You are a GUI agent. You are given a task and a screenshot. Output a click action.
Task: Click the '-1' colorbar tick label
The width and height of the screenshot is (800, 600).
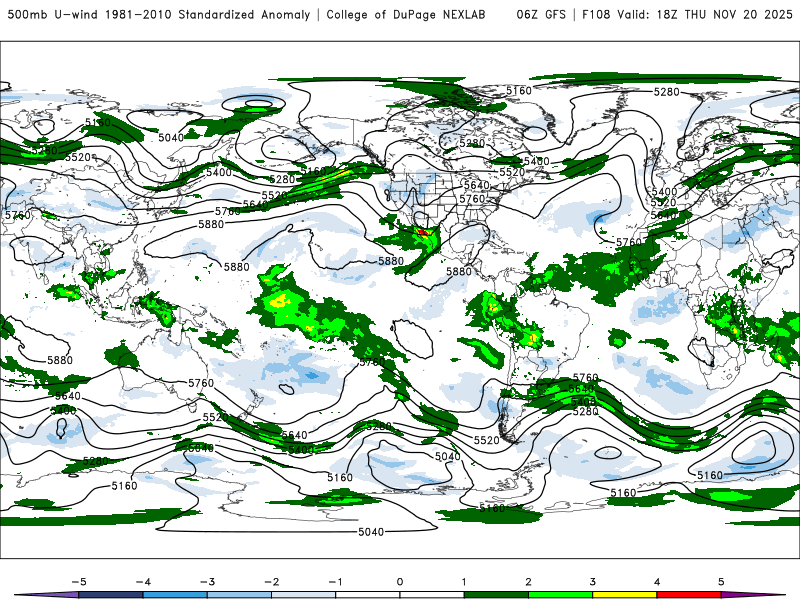tap(335, 582)
